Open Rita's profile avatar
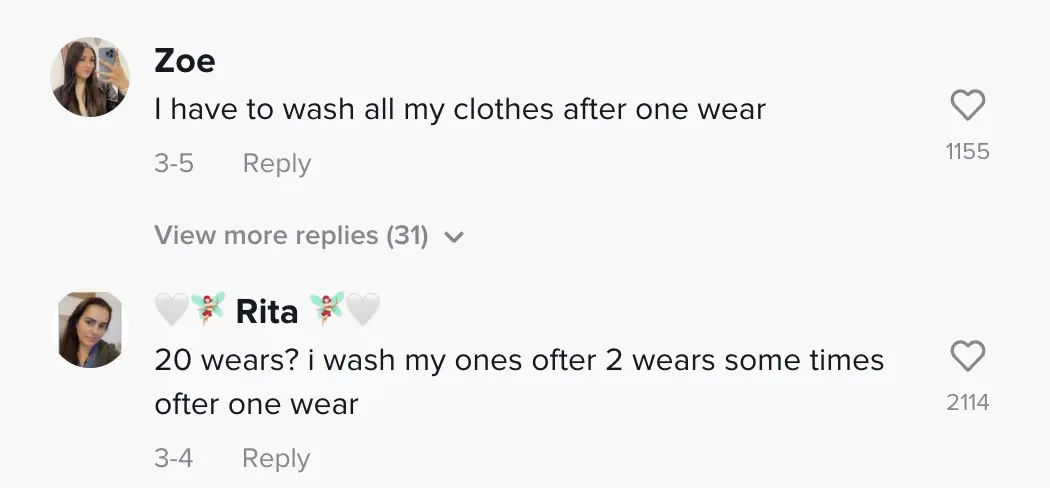 [90, 329]
